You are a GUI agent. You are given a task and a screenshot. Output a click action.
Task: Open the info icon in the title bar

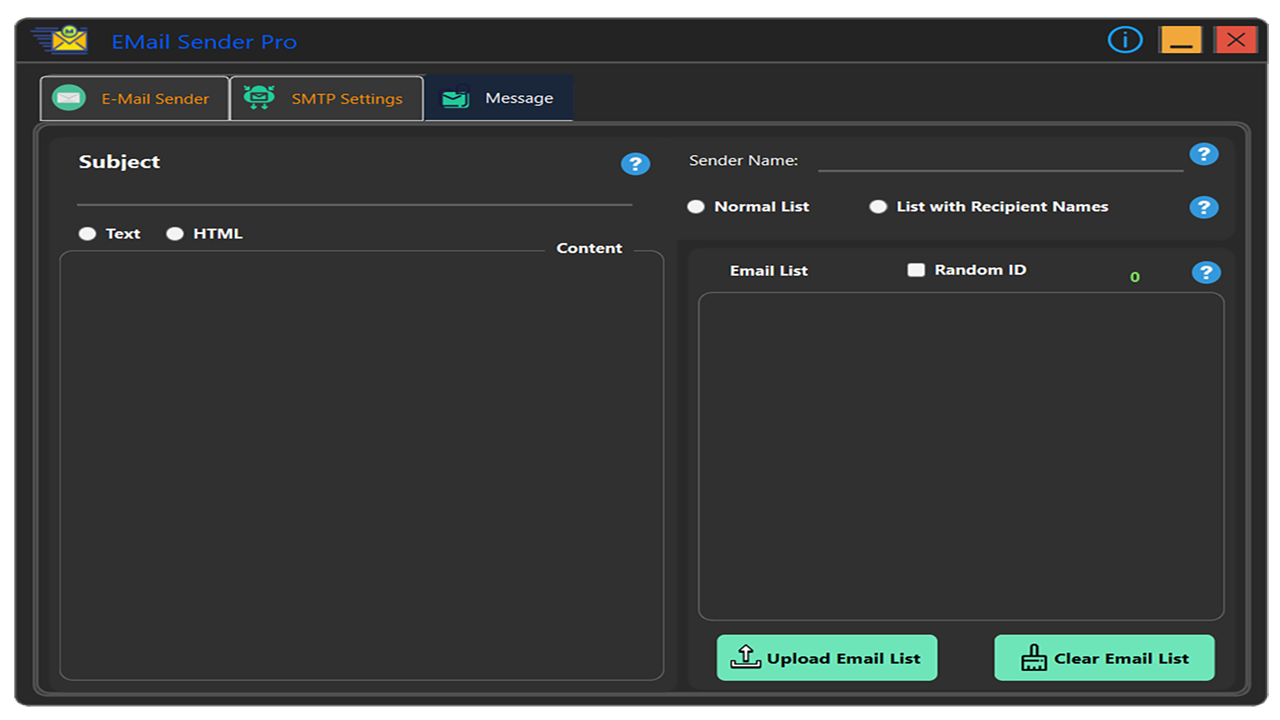pyautogui.click(x=1124, y=39)
